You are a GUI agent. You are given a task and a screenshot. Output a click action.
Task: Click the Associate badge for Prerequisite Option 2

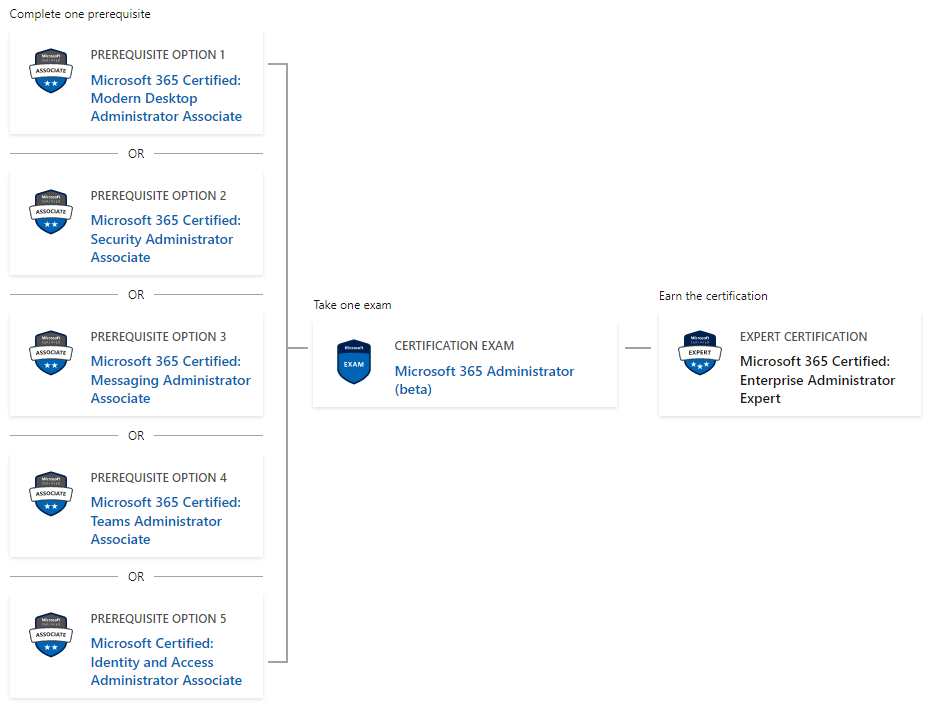click(x=51, y=212)
